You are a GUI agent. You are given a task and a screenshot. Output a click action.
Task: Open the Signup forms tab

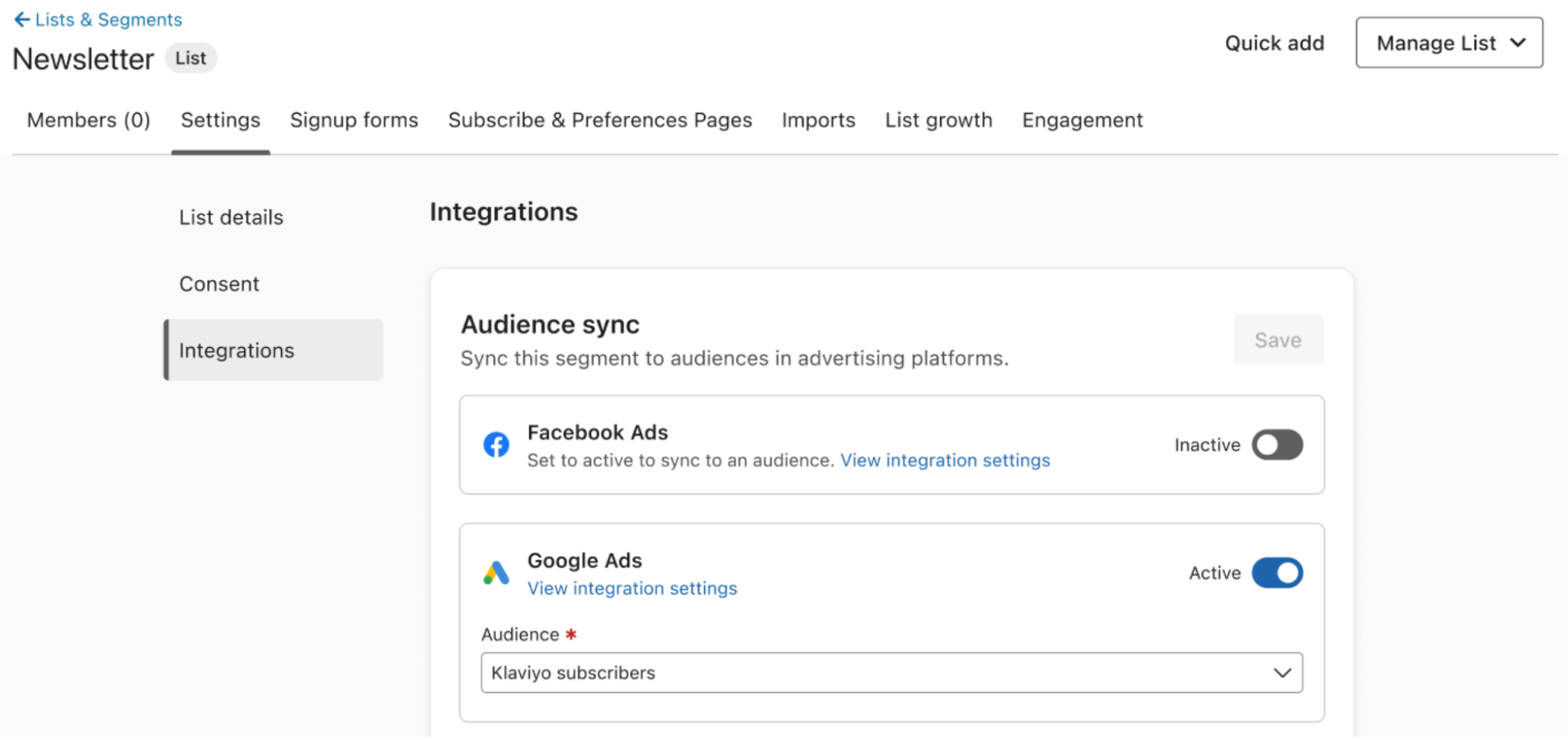point(354,120)
